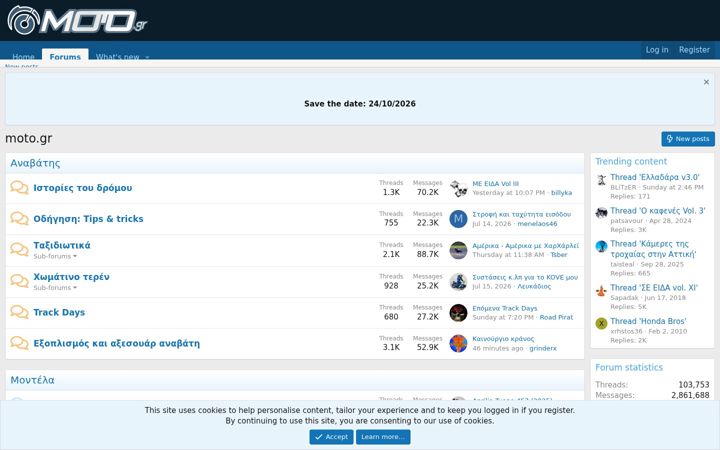Screen dimensions: 720x450
Task: Click xrhstos36's avatar in trending
Action: tap(601, 323)
